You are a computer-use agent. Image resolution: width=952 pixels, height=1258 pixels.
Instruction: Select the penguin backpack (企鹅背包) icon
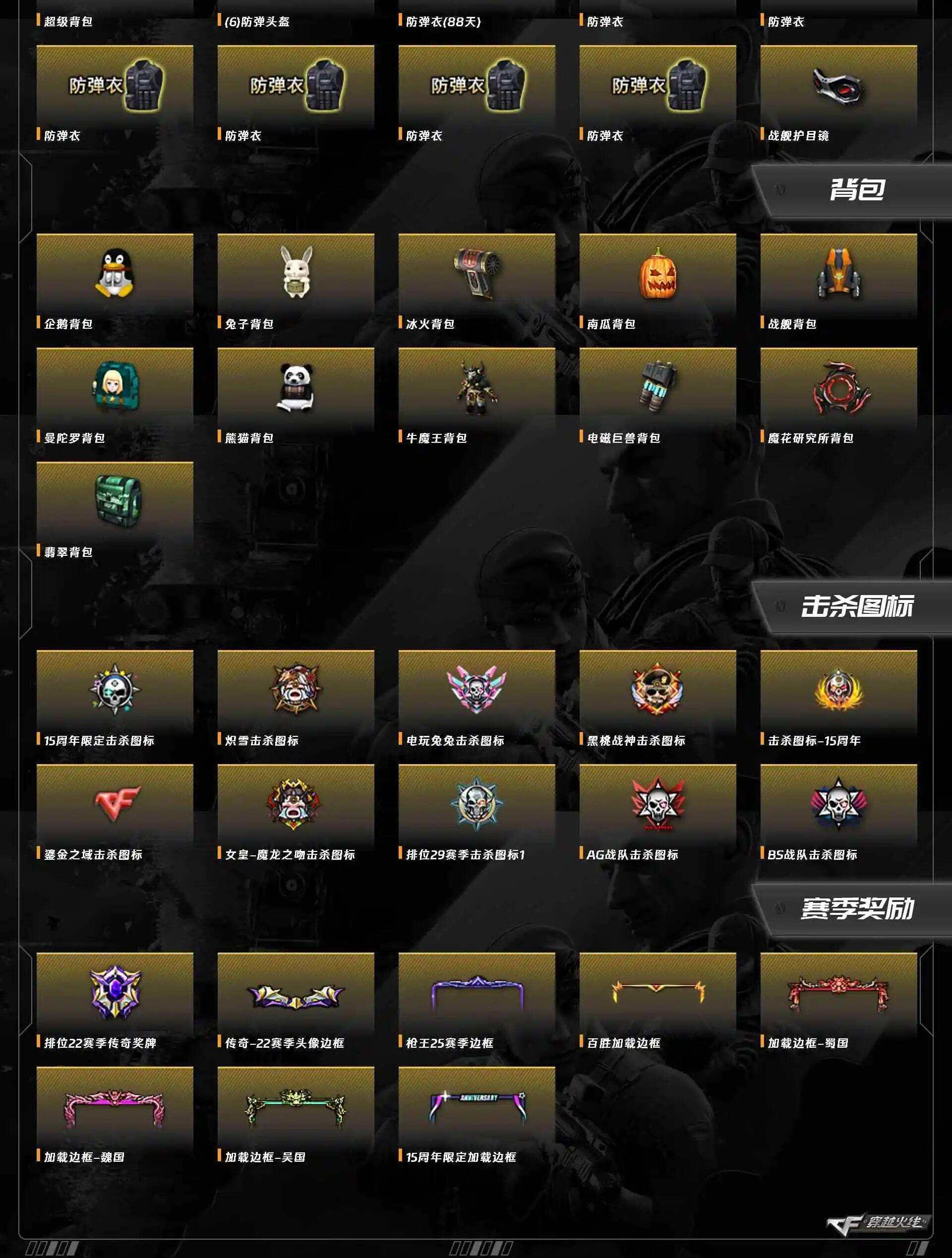click(115, 275)
